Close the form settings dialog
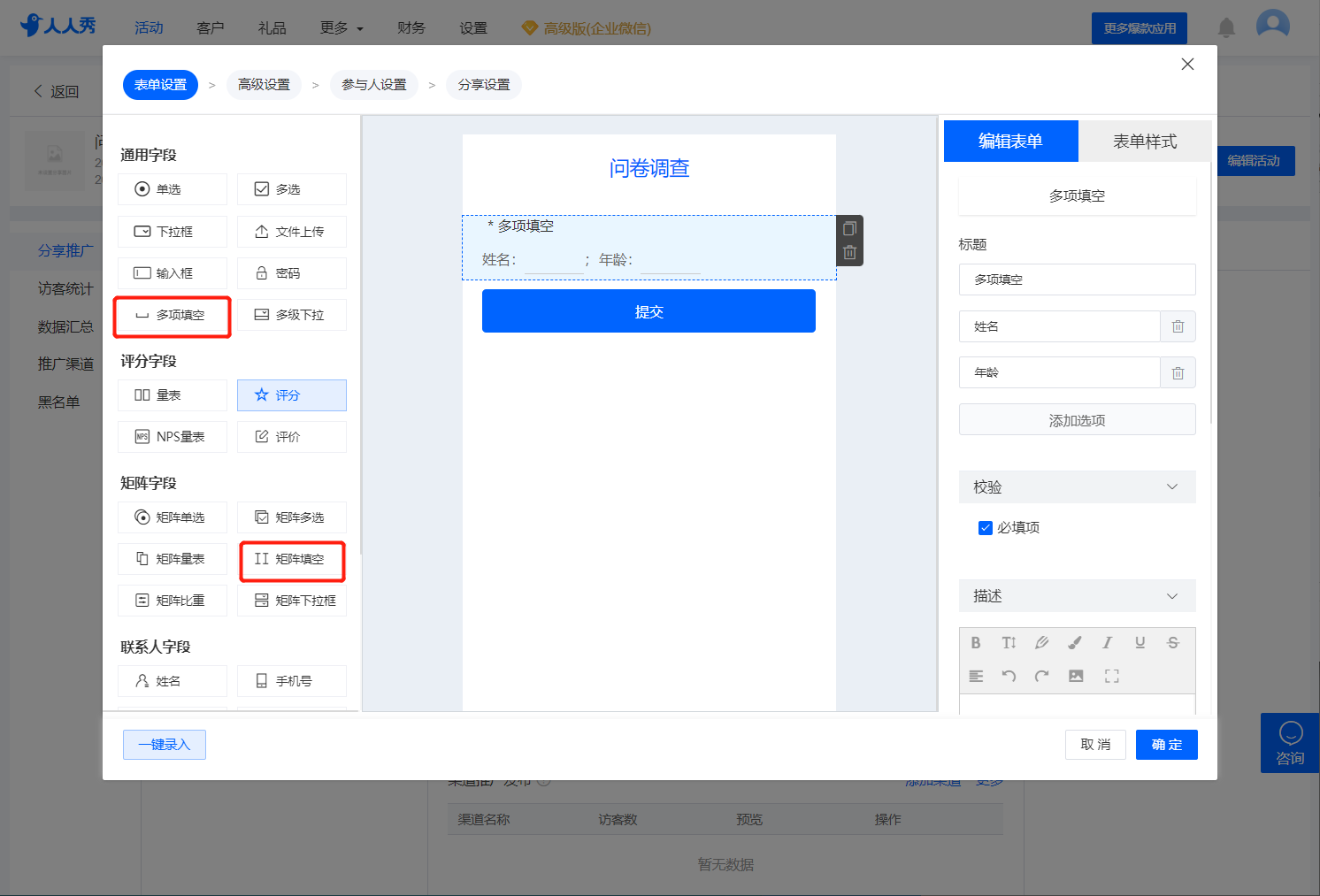 [1187, 65]
